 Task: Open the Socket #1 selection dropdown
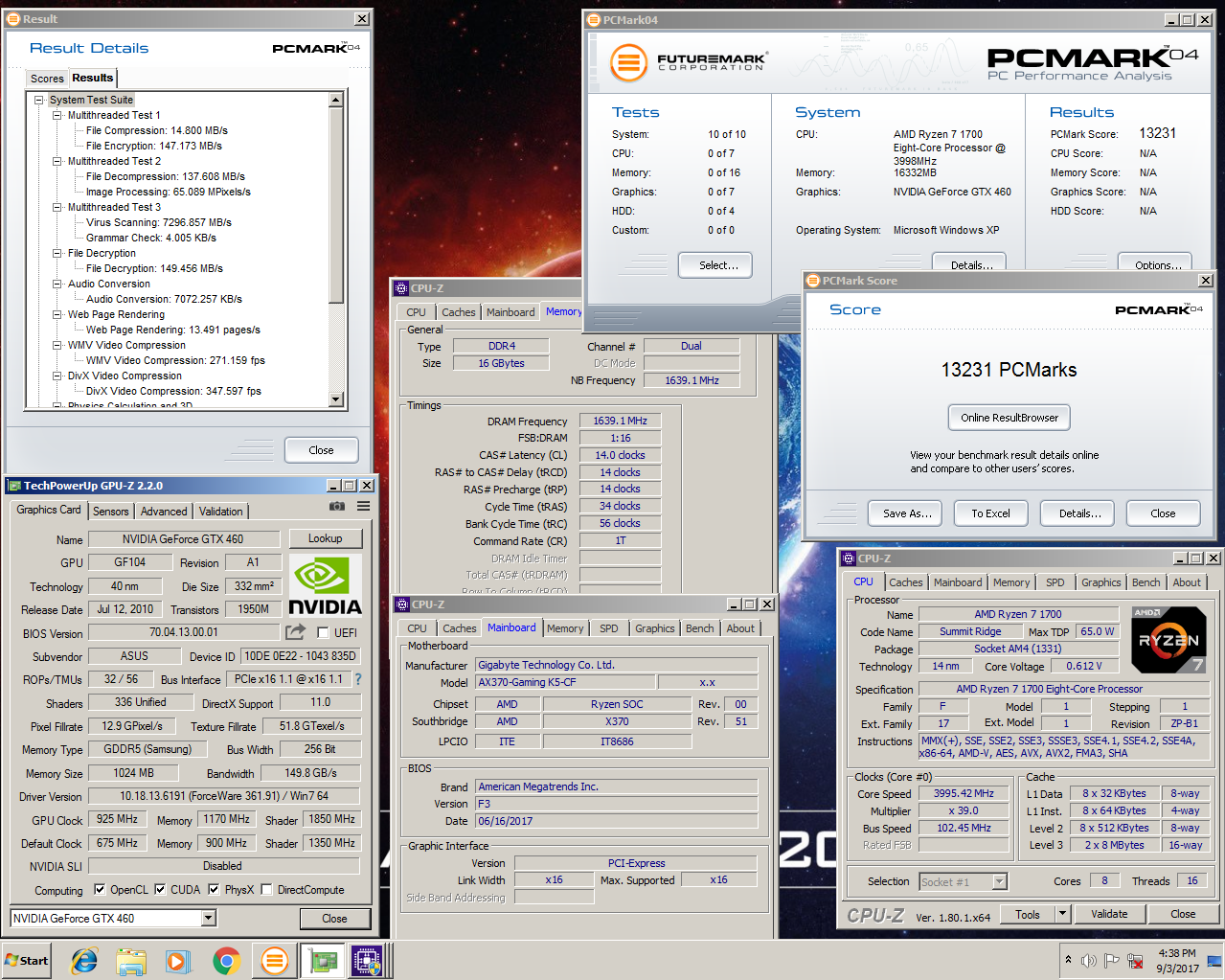click(x=999, y=881)
